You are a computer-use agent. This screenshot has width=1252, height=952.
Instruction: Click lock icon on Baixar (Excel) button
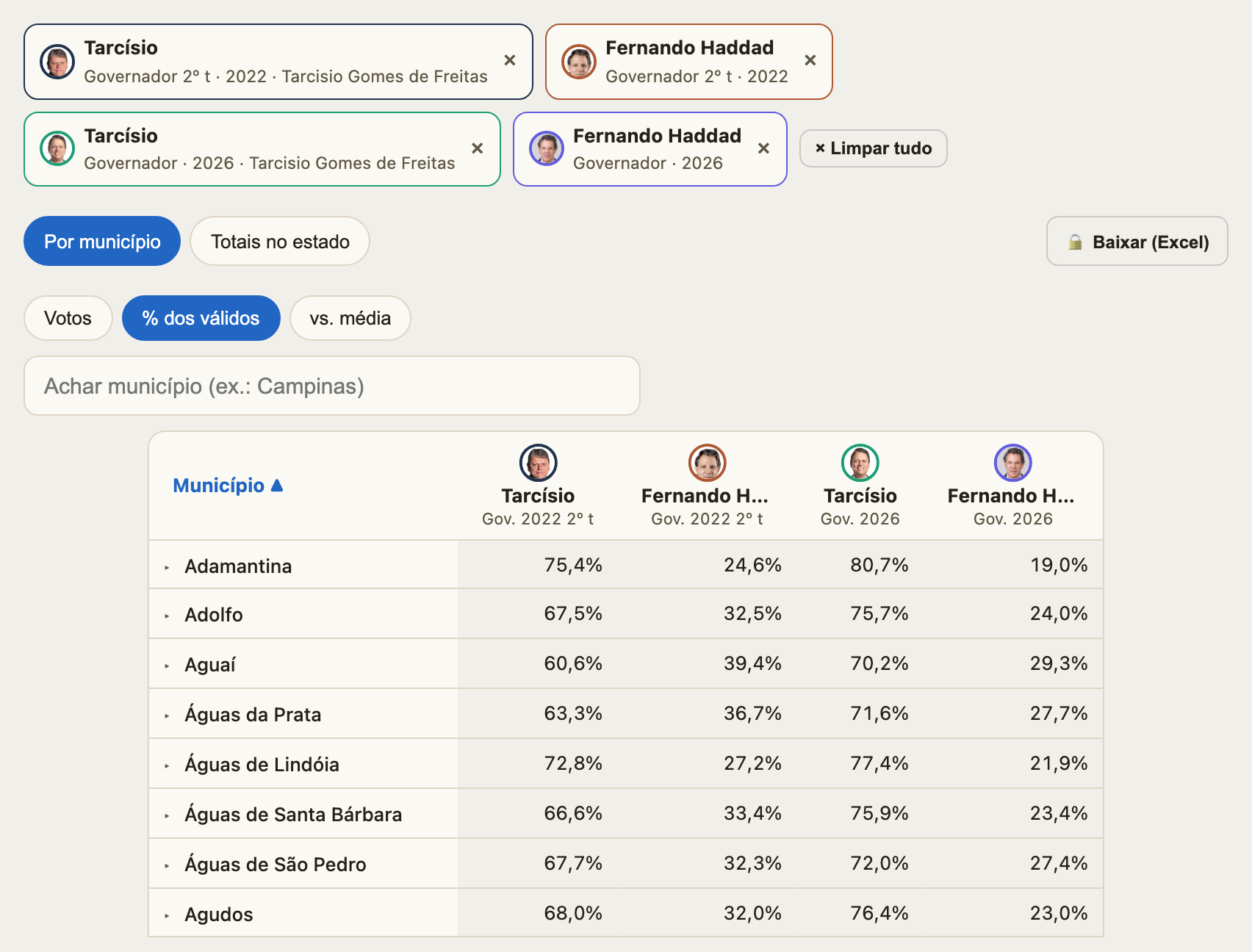click(1075, 242)
